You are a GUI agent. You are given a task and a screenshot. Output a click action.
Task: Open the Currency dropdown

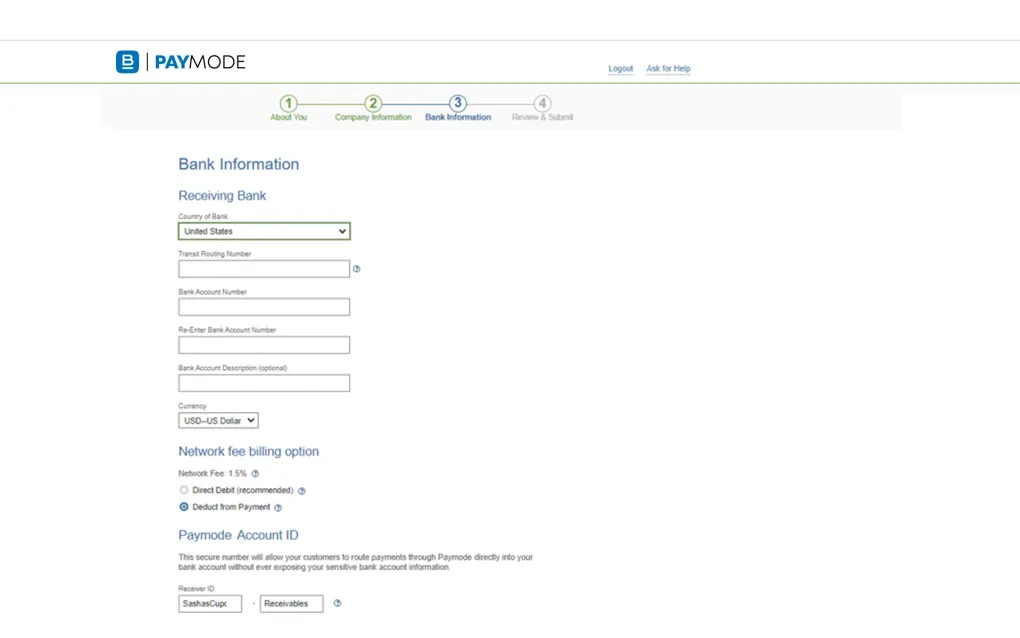(x=218, y=421)
